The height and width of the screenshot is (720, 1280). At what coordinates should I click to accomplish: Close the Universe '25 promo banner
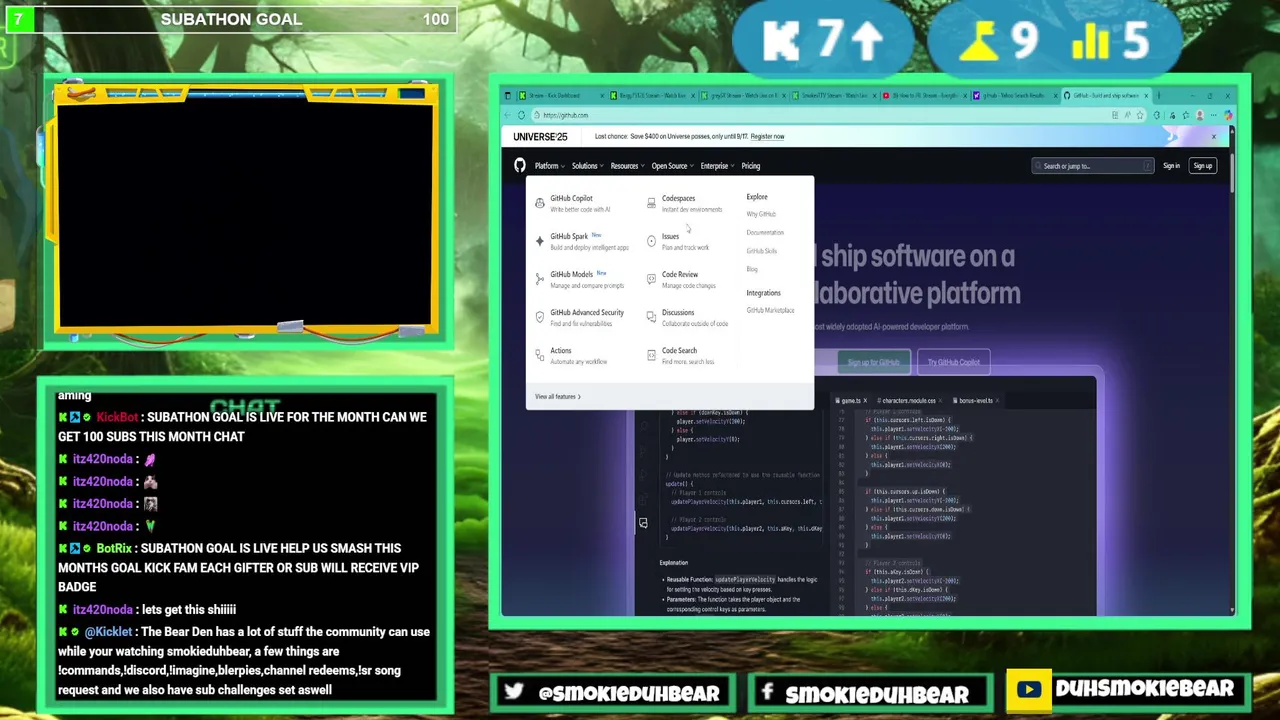(x=1213, y=137)
